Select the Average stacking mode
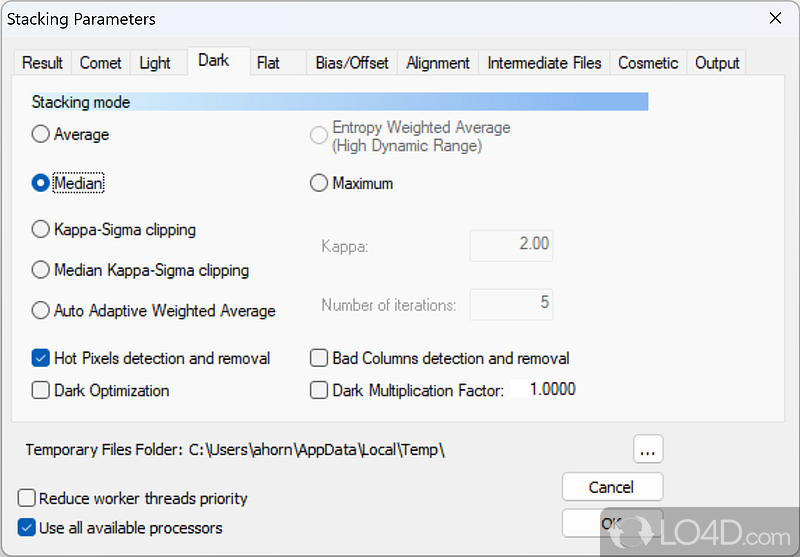 click(x=41, y=134)
